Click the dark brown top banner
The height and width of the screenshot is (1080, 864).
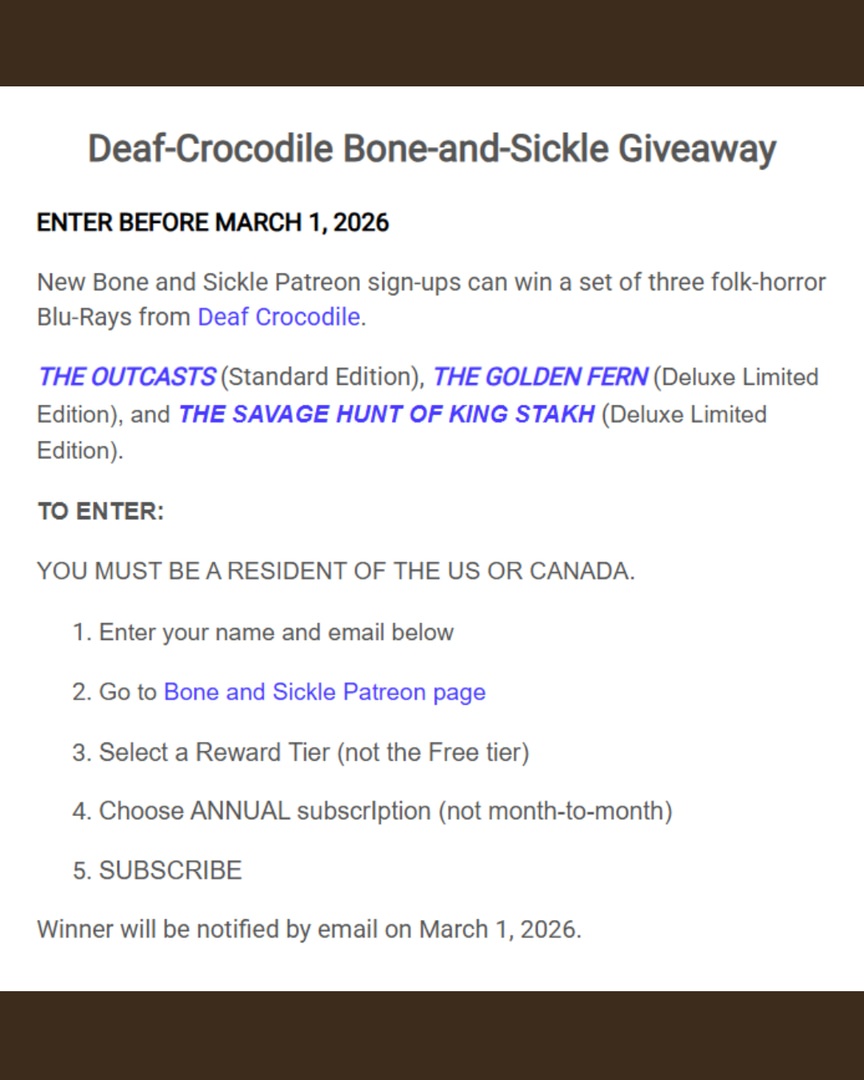click(x=432, y=43)
